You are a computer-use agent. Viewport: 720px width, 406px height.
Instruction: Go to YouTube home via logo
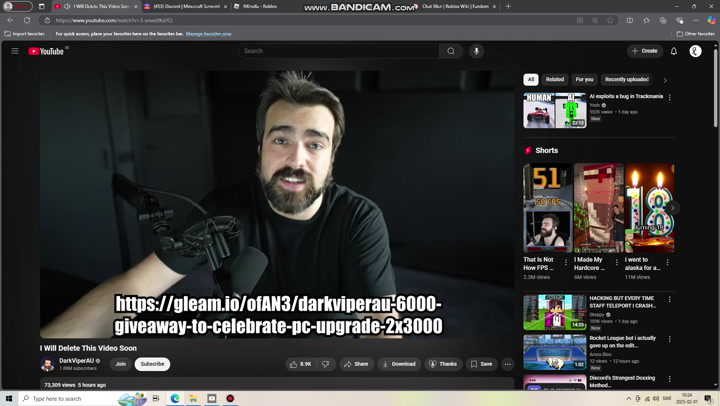click(46, 51)
